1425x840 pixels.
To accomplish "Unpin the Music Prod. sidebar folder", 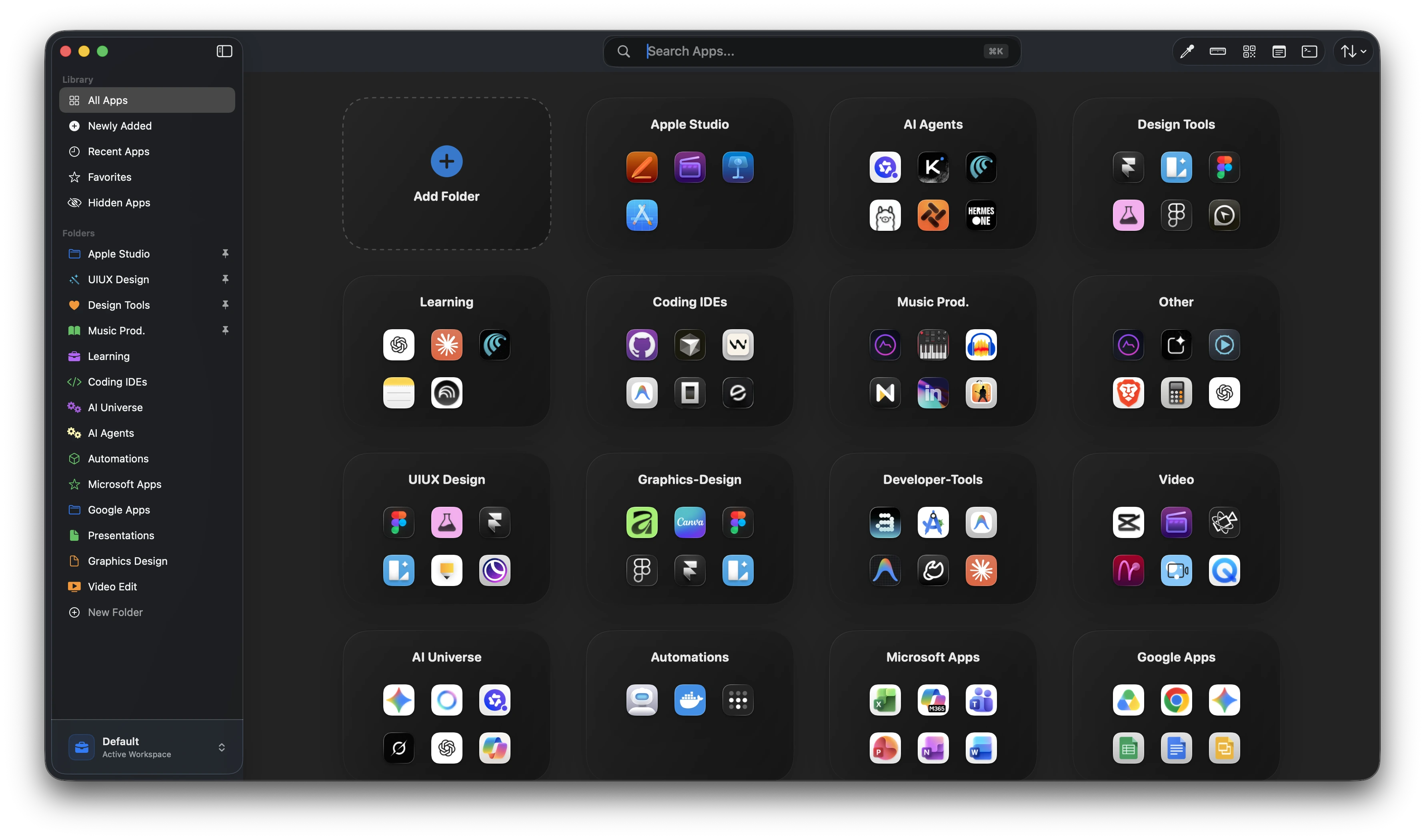I will pyautogui.click(x=225, y=330).
